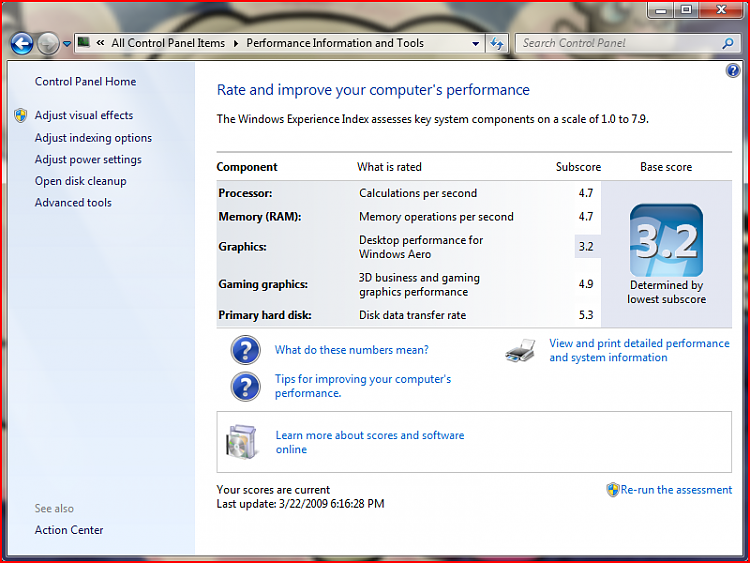750x563 pixels.
Task: Refresh the page with the refresh icon
Action: 497,44
